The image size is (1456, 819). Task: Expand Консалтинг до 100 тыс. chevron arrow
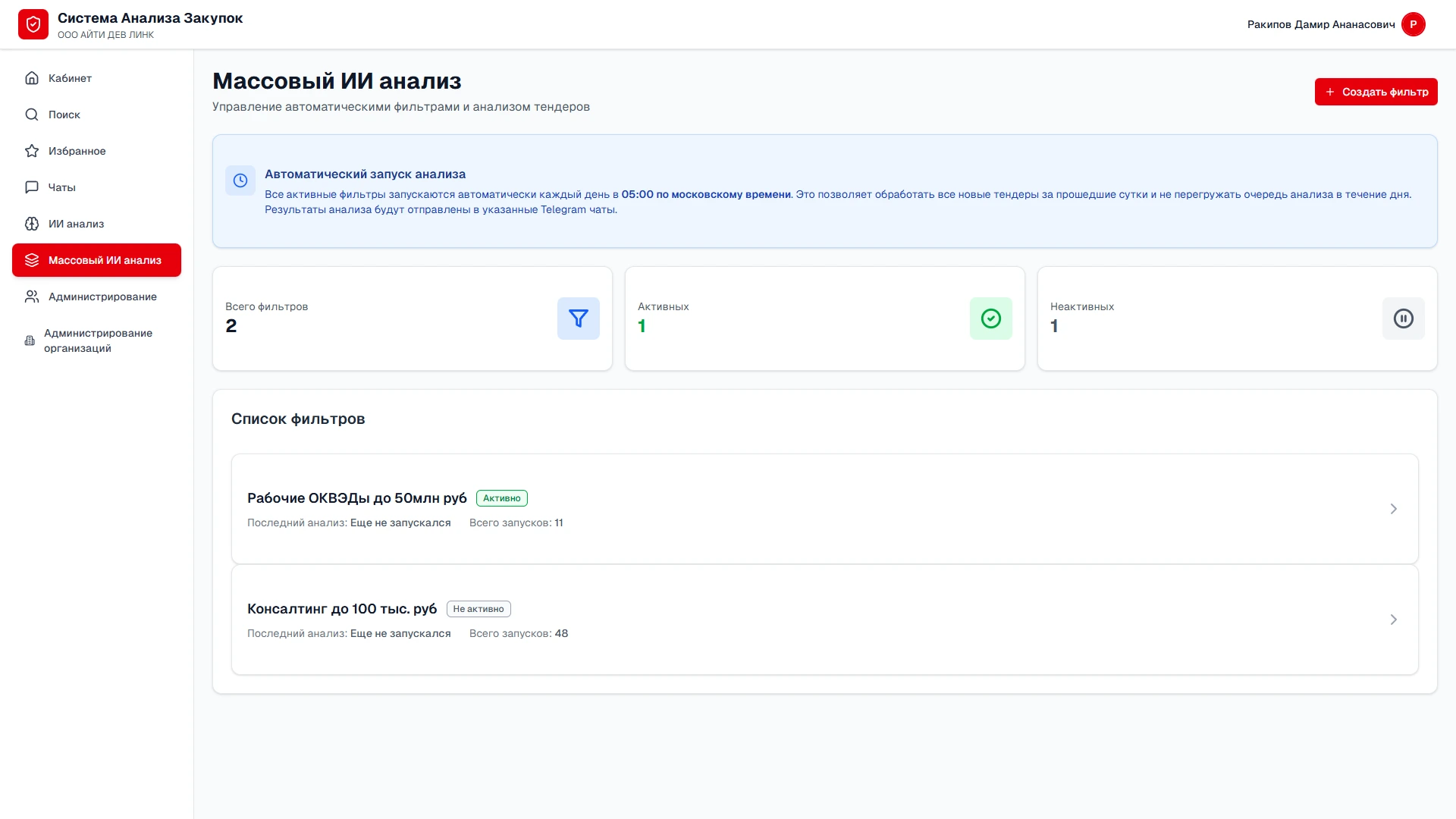(x=1393, y=620)
